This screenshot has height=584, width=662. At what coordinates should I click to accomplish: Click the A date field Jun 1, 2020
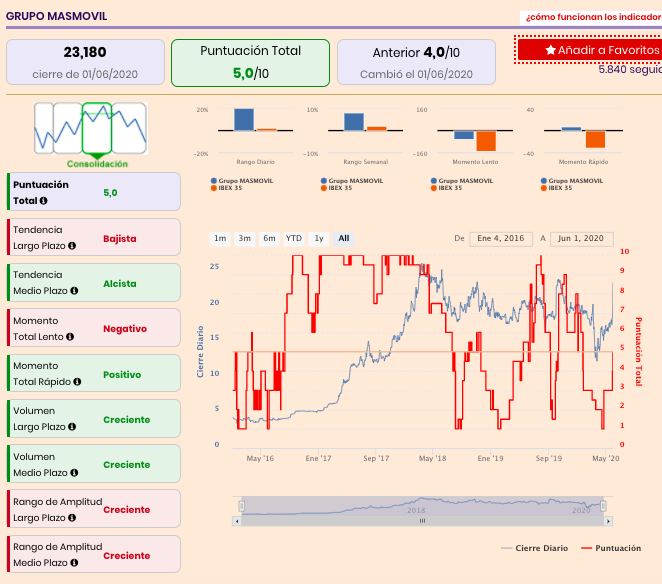tap(581, 239)
